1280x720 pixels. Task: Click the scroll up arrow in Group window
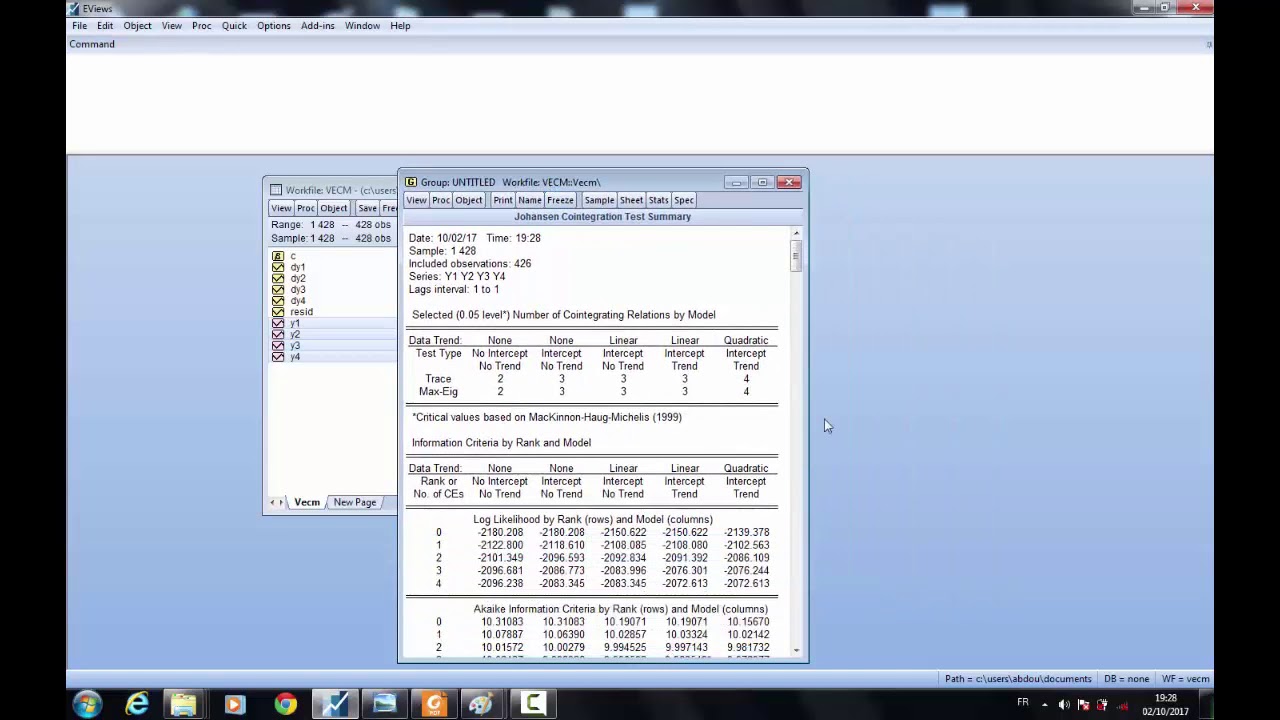point(796,233)
